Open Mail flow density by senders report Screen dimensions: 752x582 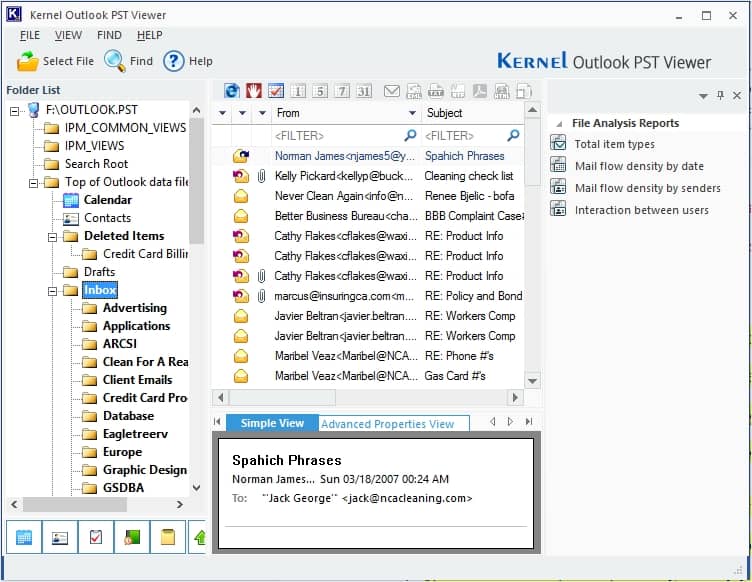pos(647,188)
